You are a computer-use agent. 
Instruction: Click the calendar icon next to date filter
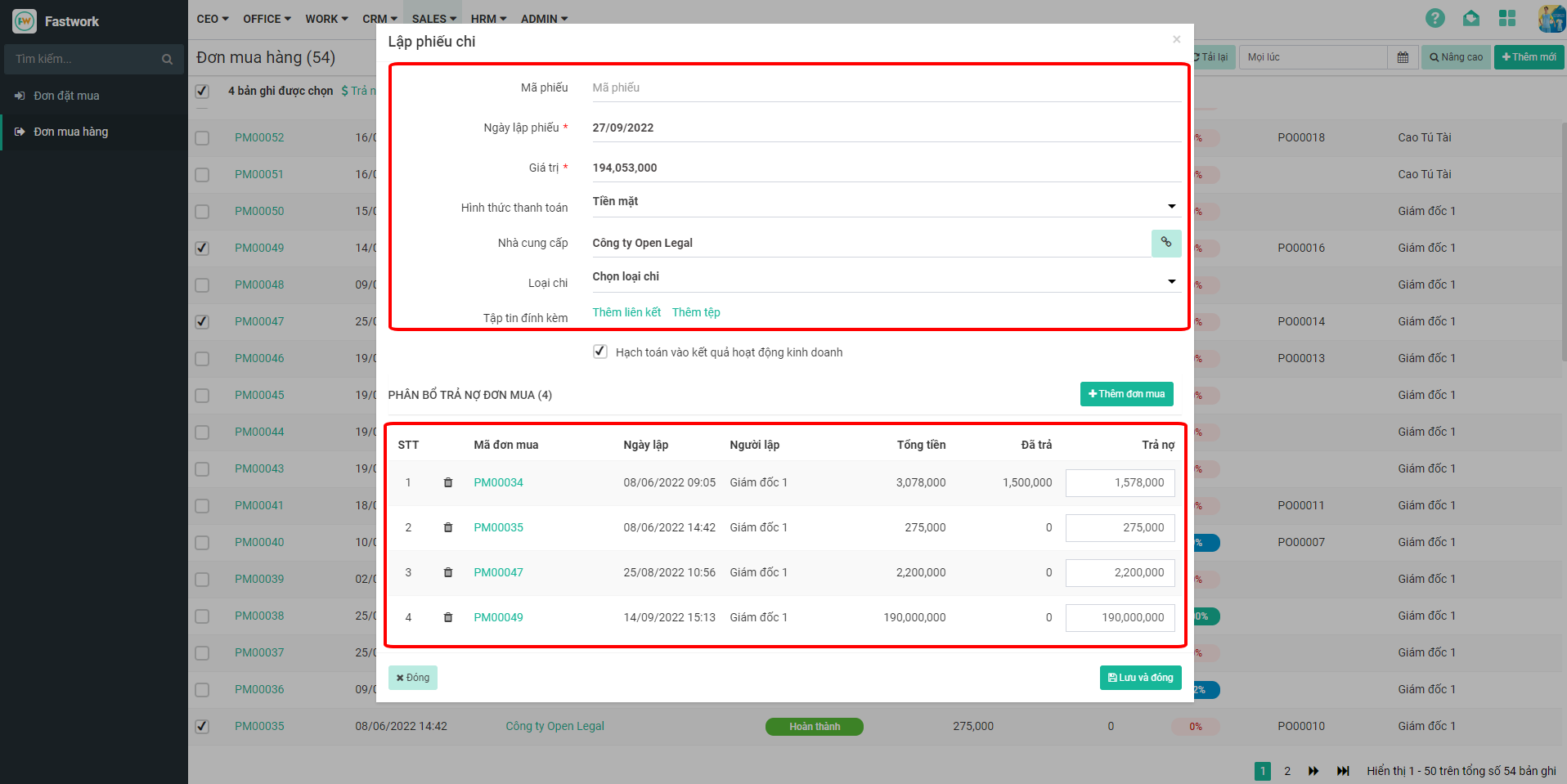pos(1403,57)
